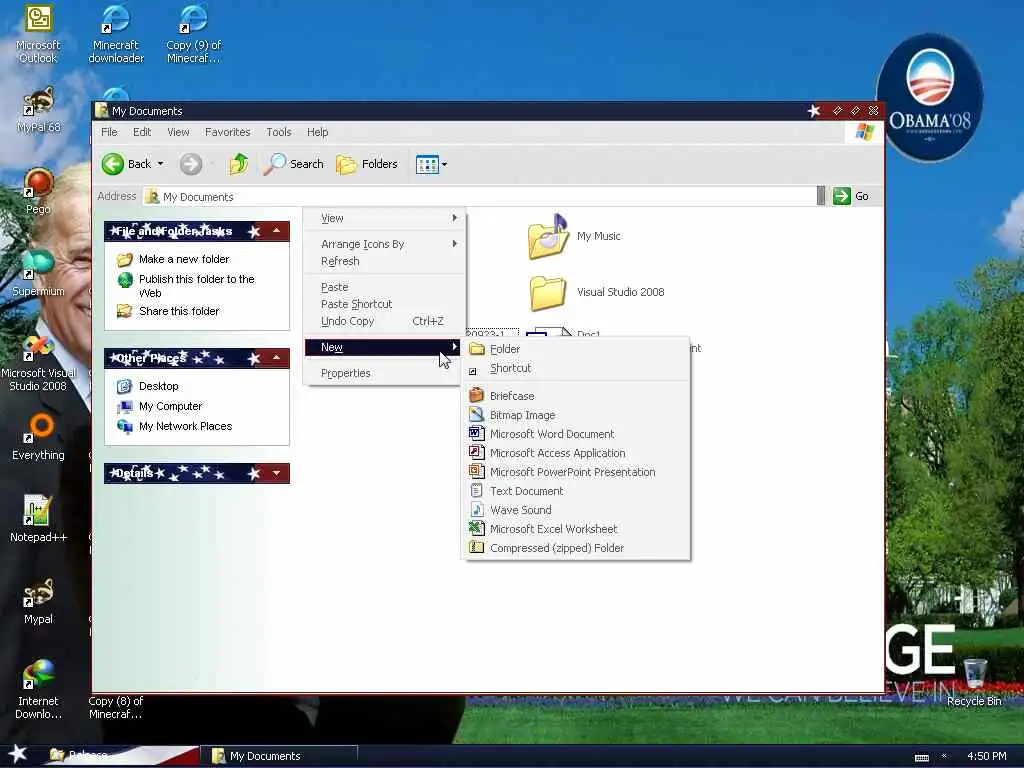Open the File menu

click(109, 132)
